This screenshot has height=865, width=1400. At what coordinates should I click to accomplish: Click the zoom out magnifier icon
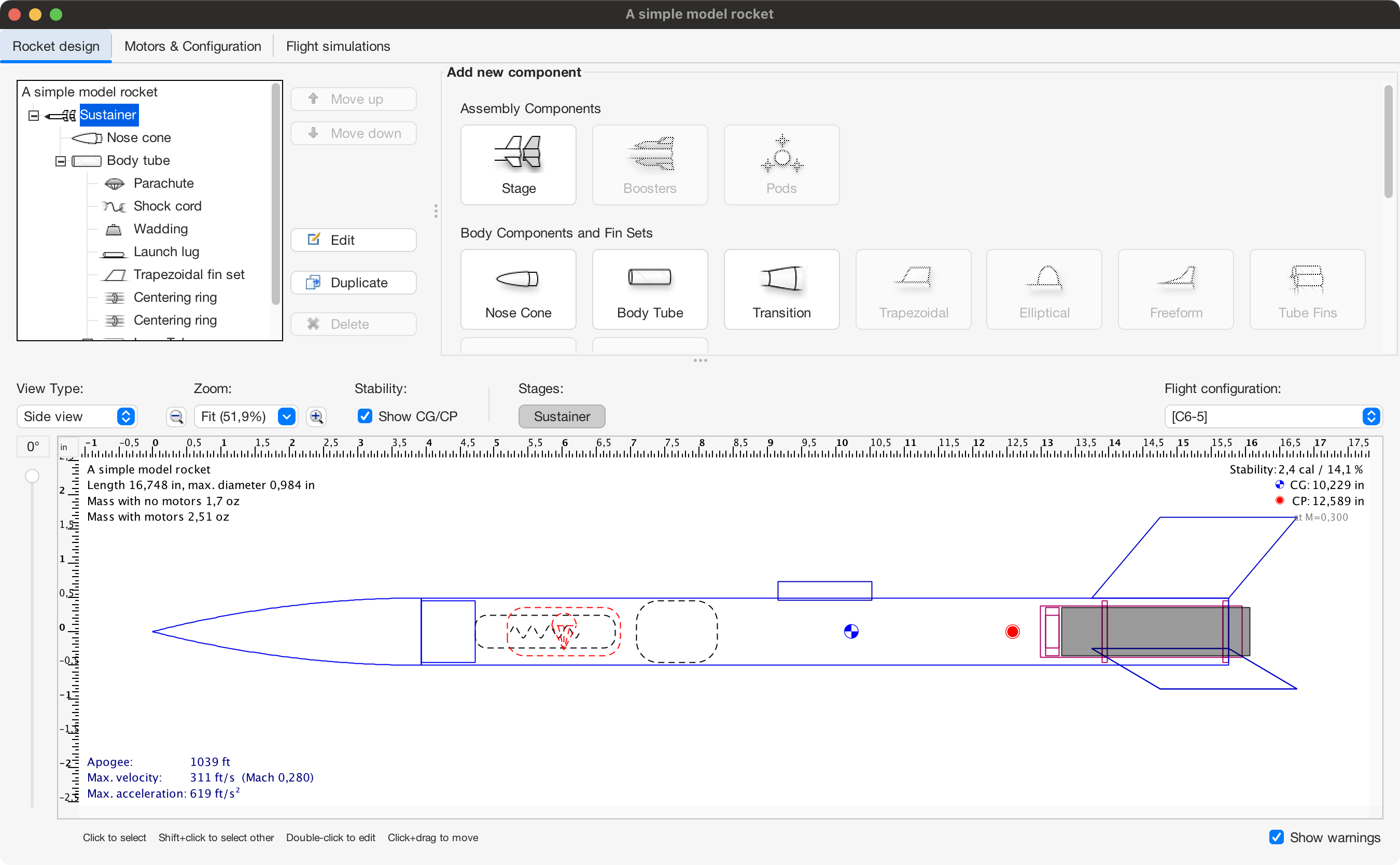click(x=176, y=416)
